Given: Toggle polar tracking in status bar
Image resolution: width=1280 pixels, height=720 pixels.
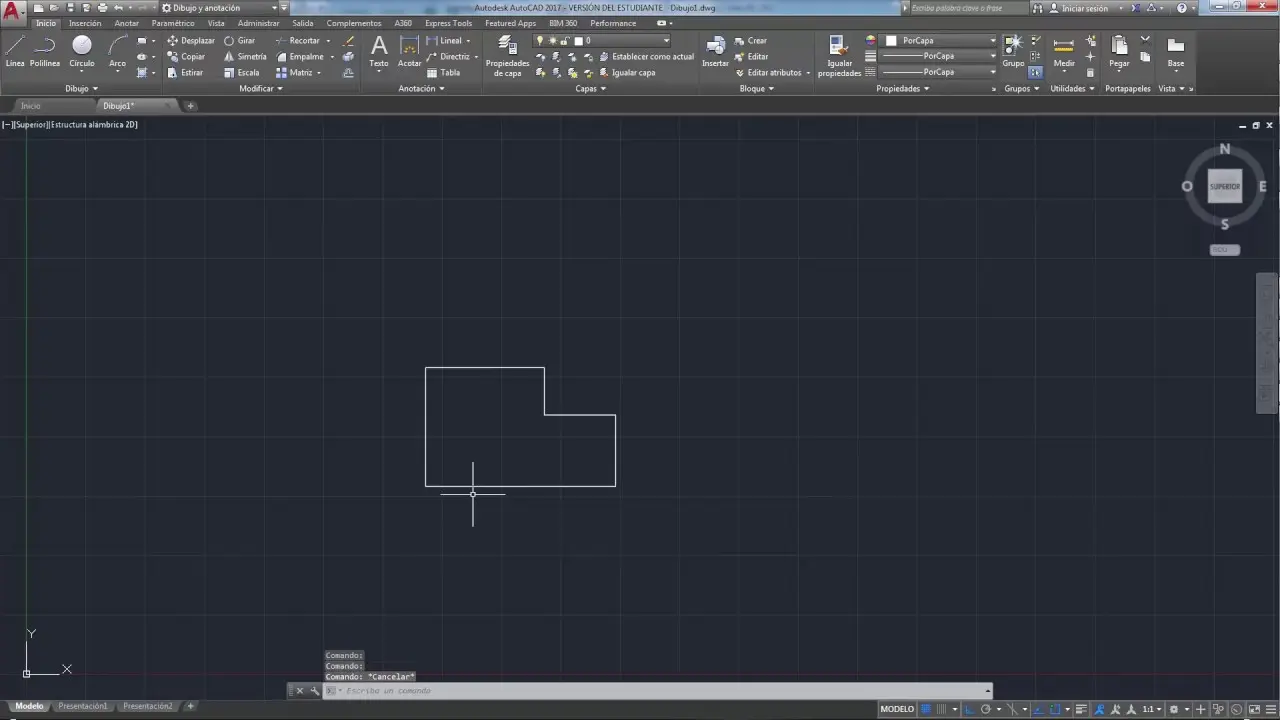Looking at the screenshot, I should (x=986, y=709).
